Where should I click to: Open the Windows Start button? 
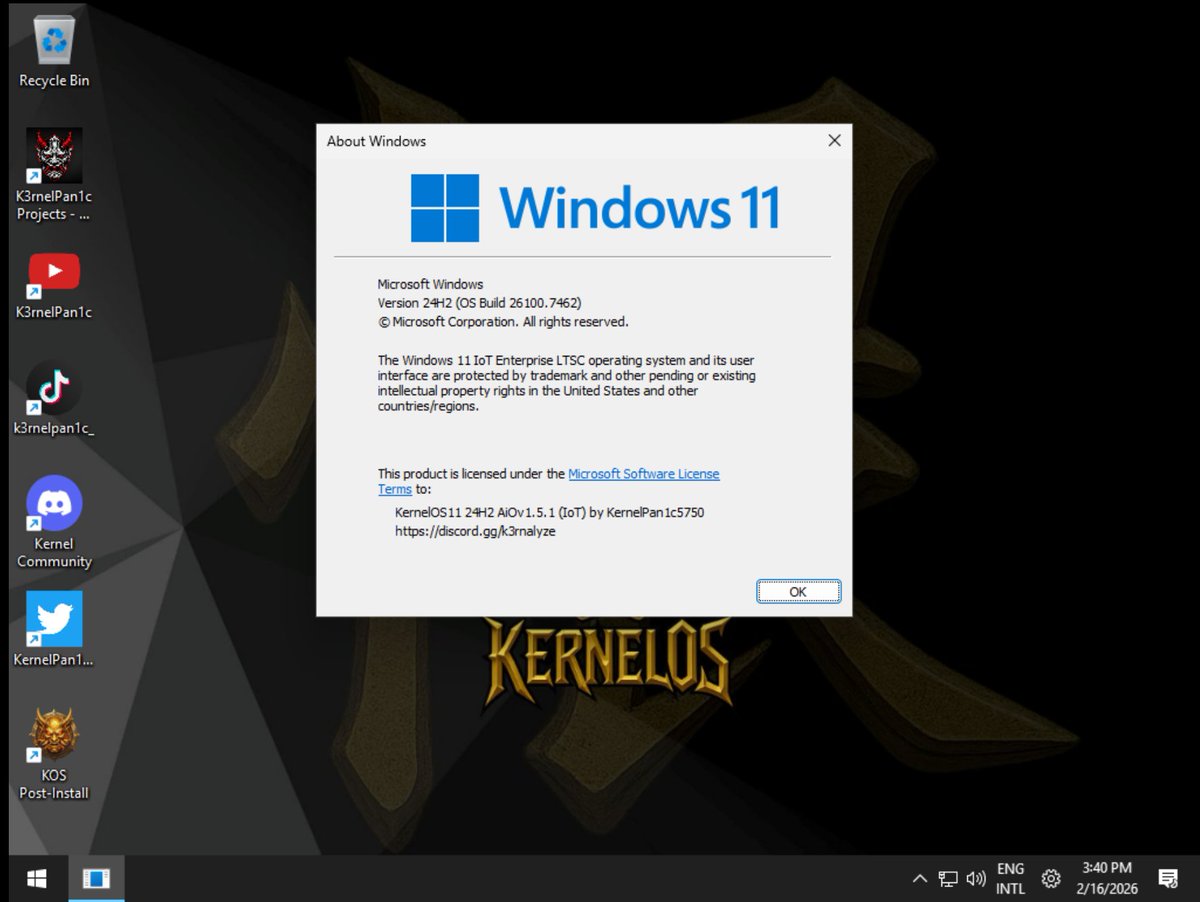[36, 879]
